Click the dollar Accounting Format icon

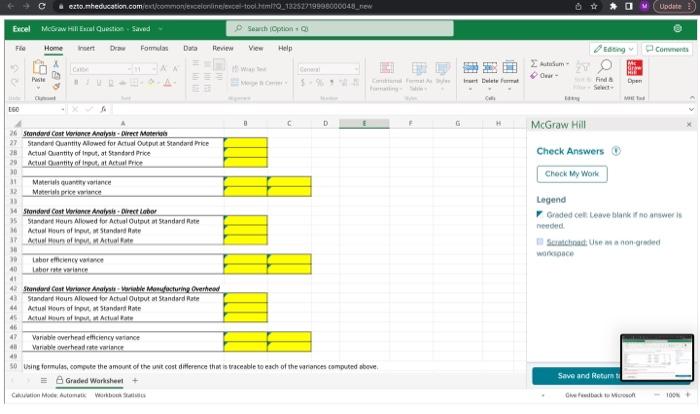[303, 83]
